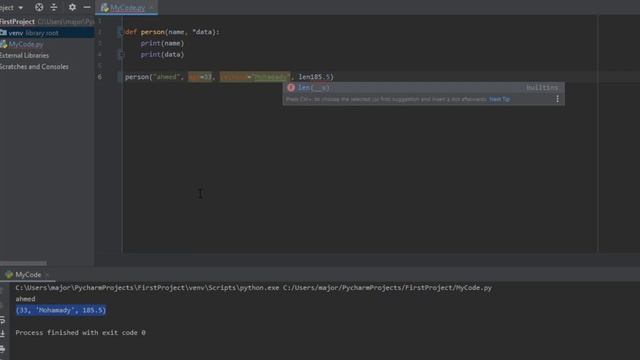Click line number 6 in the gutter
The width and height of the screenshot is (640, 360).
[100, 77]
